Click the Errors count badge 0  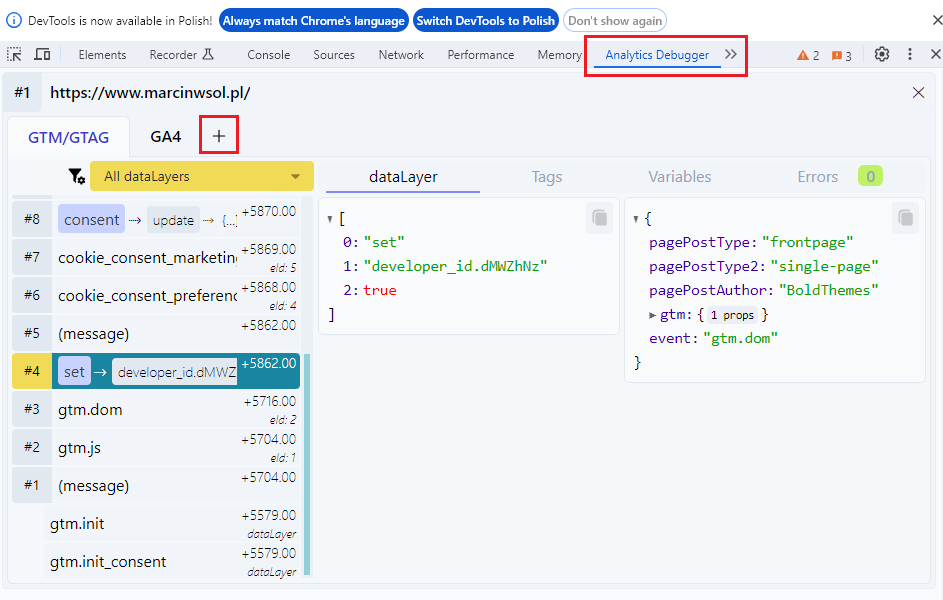click(870, 176)
